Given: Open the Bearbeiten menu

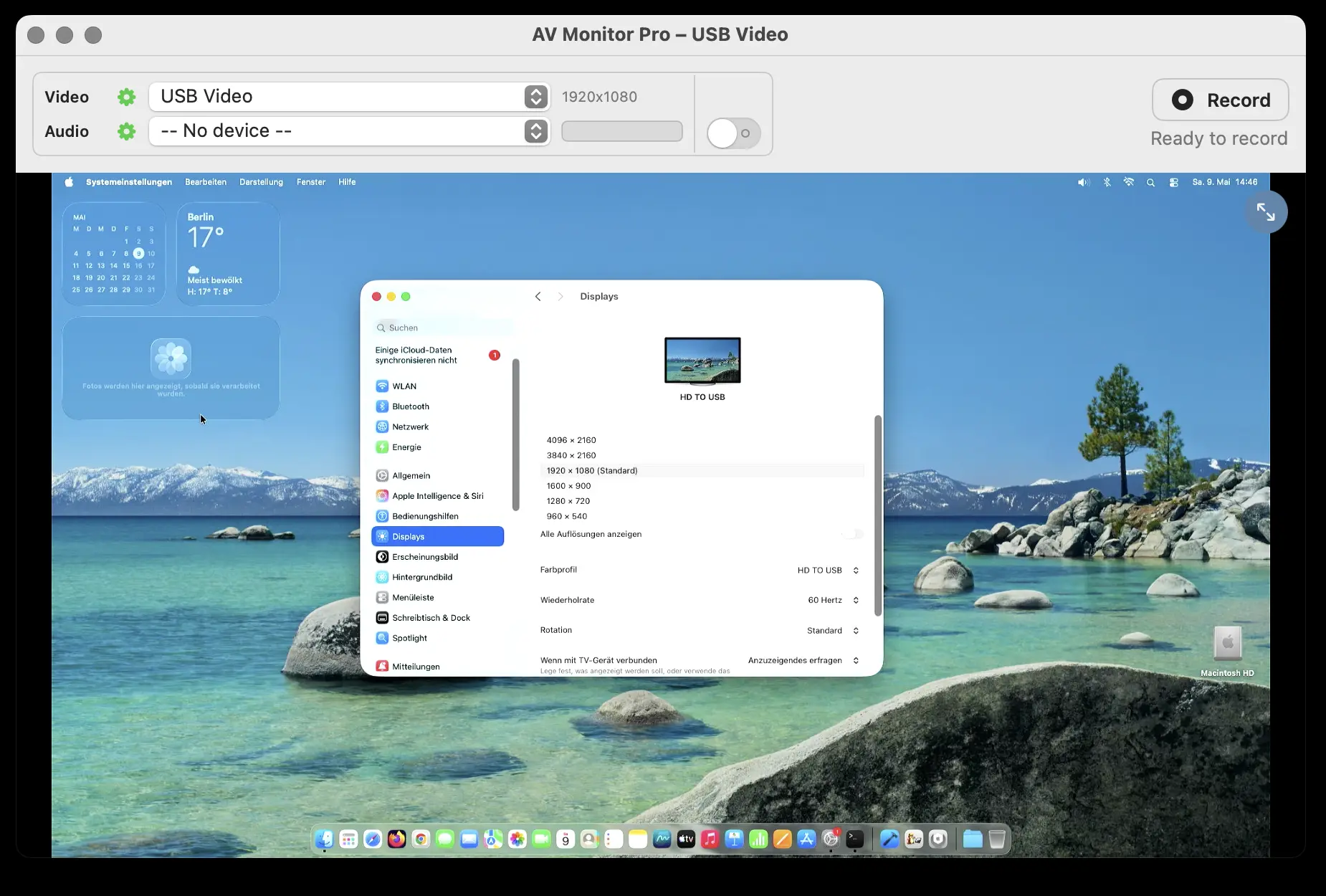Looking at the screenshot, I should click(206, 182).
